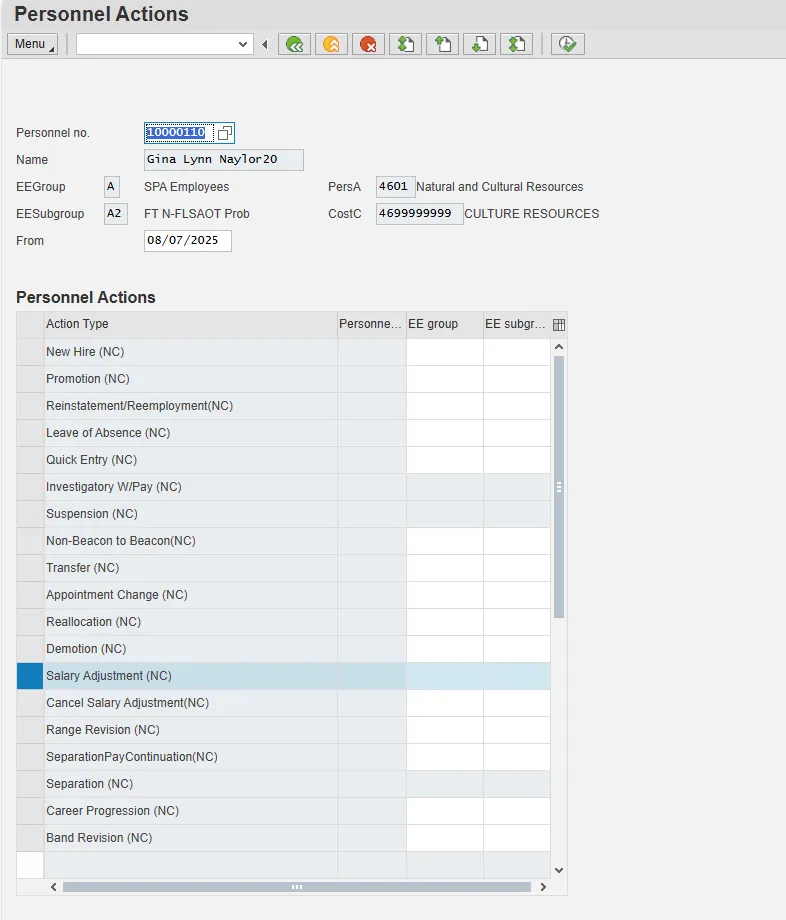Click the table vertical scrollbar thumb

[x=559, y=487]
